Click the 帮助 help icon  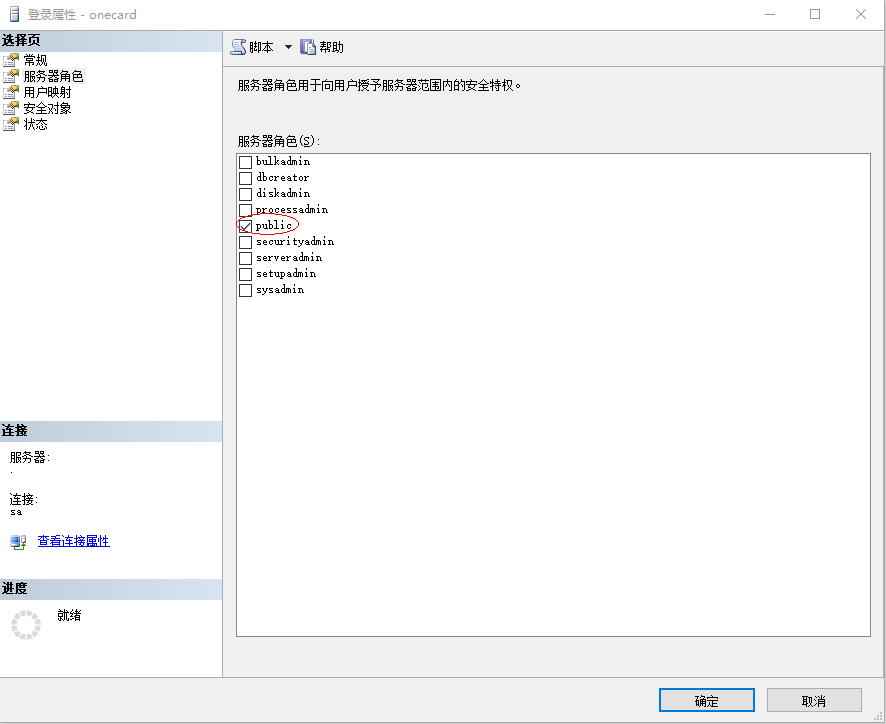308,47
